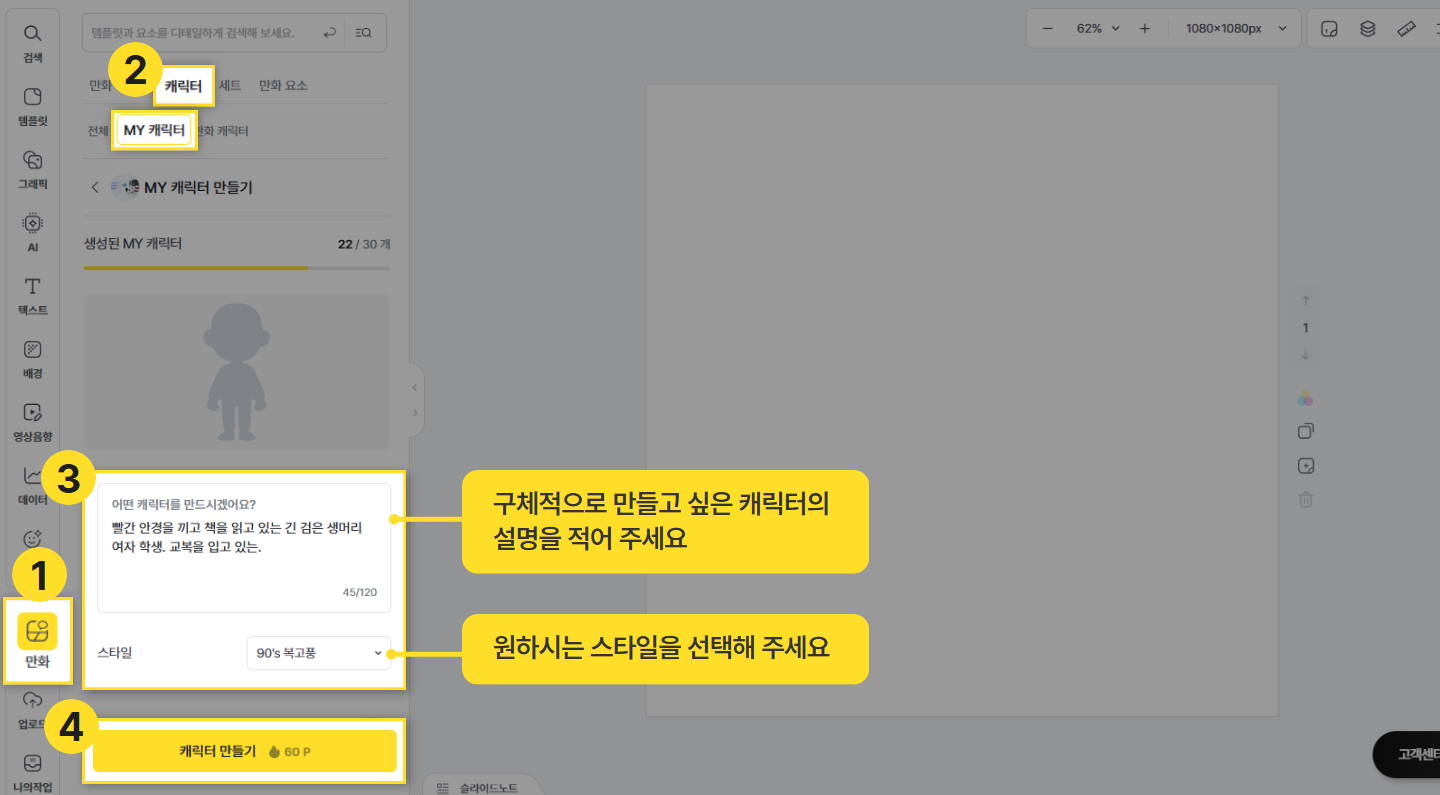1440x795 pixels.
Task: Select the 전체 sub-tab
Action: (98, 131)
